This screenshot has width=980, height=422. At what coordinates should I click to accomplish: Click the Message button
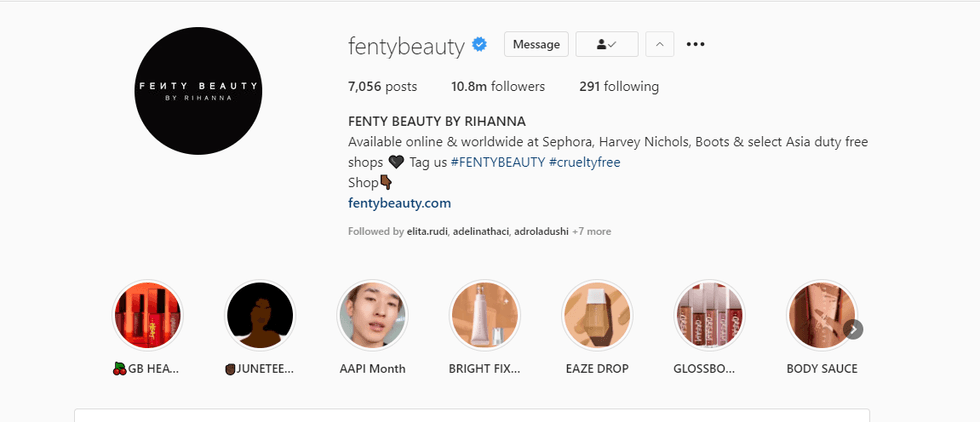(536, 44)
